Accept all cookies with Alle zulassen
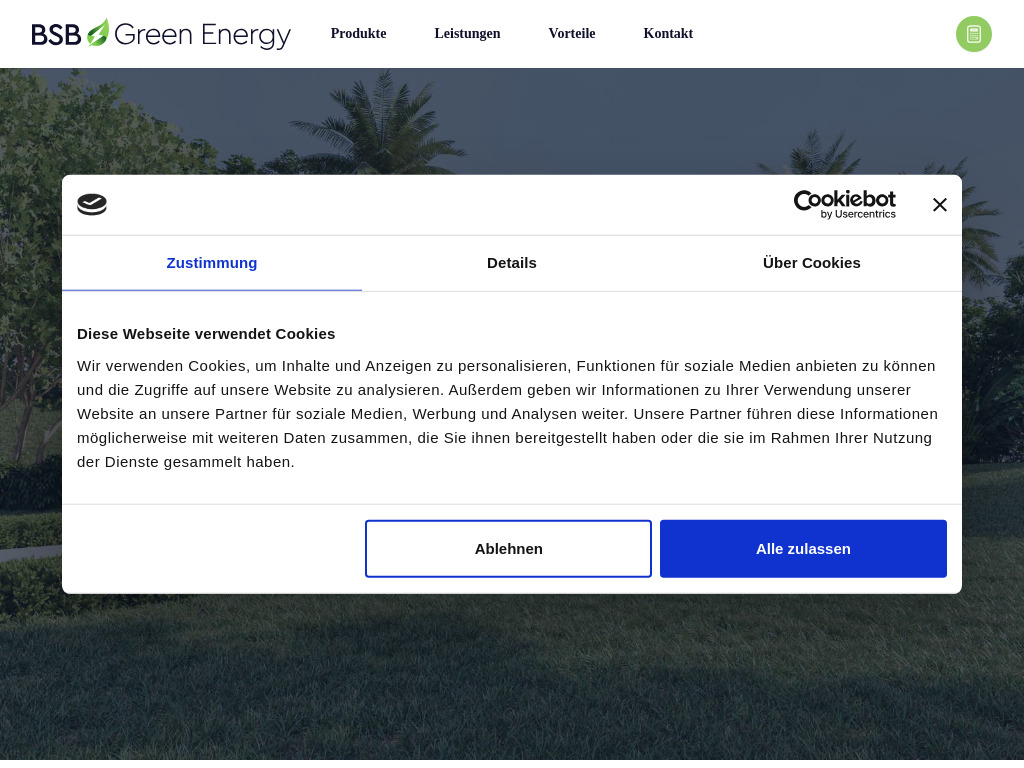The image size is (1024, 768). click(x=803, y=548)
